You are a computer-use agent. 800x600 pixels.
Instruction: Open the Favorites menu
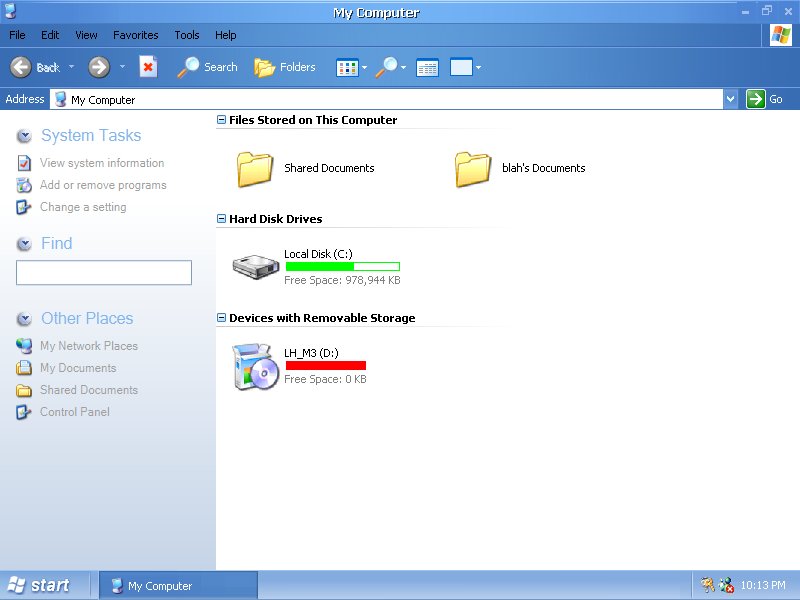pos(135,35)
